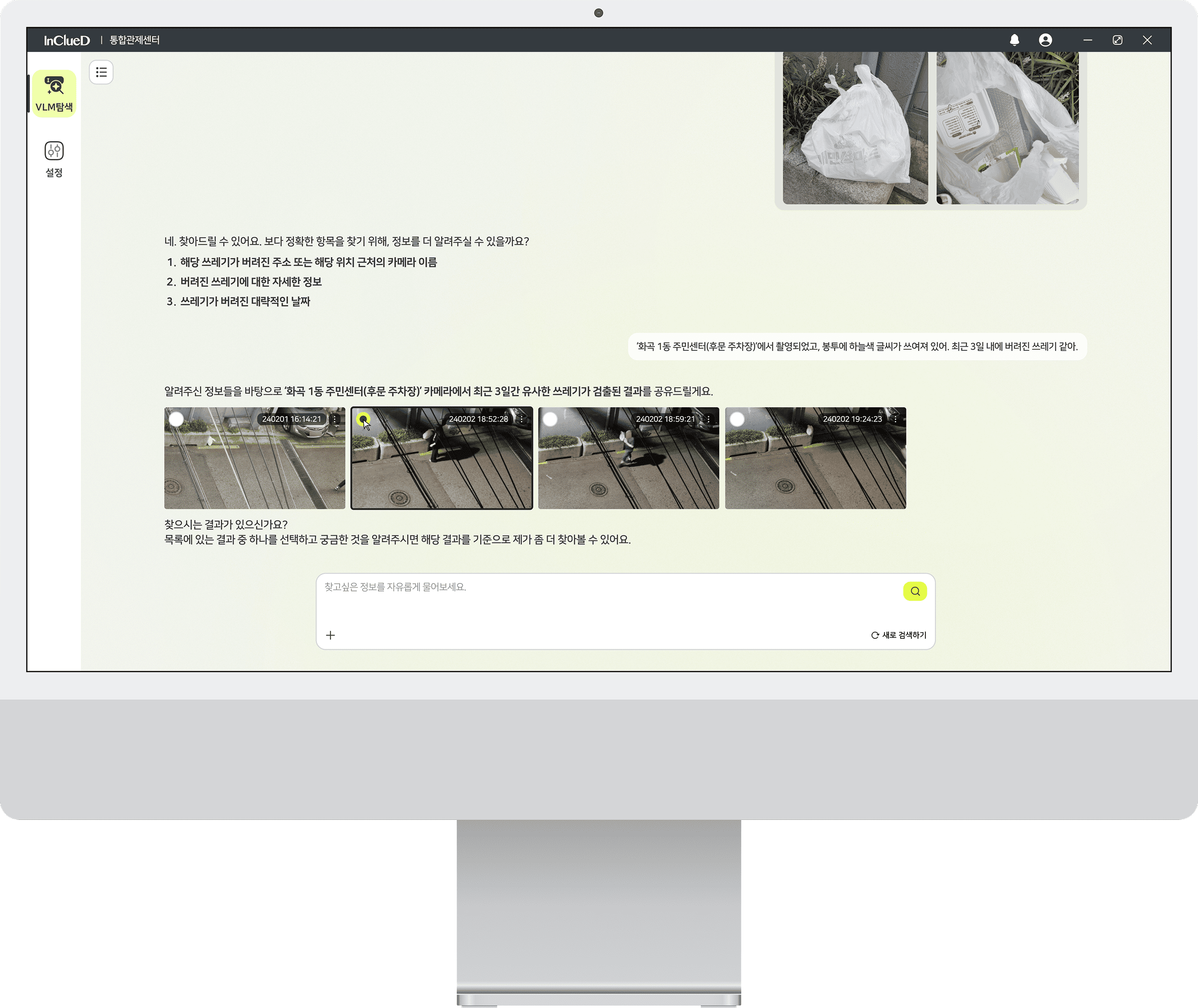Click the InClueD logo

coord(67,40)
